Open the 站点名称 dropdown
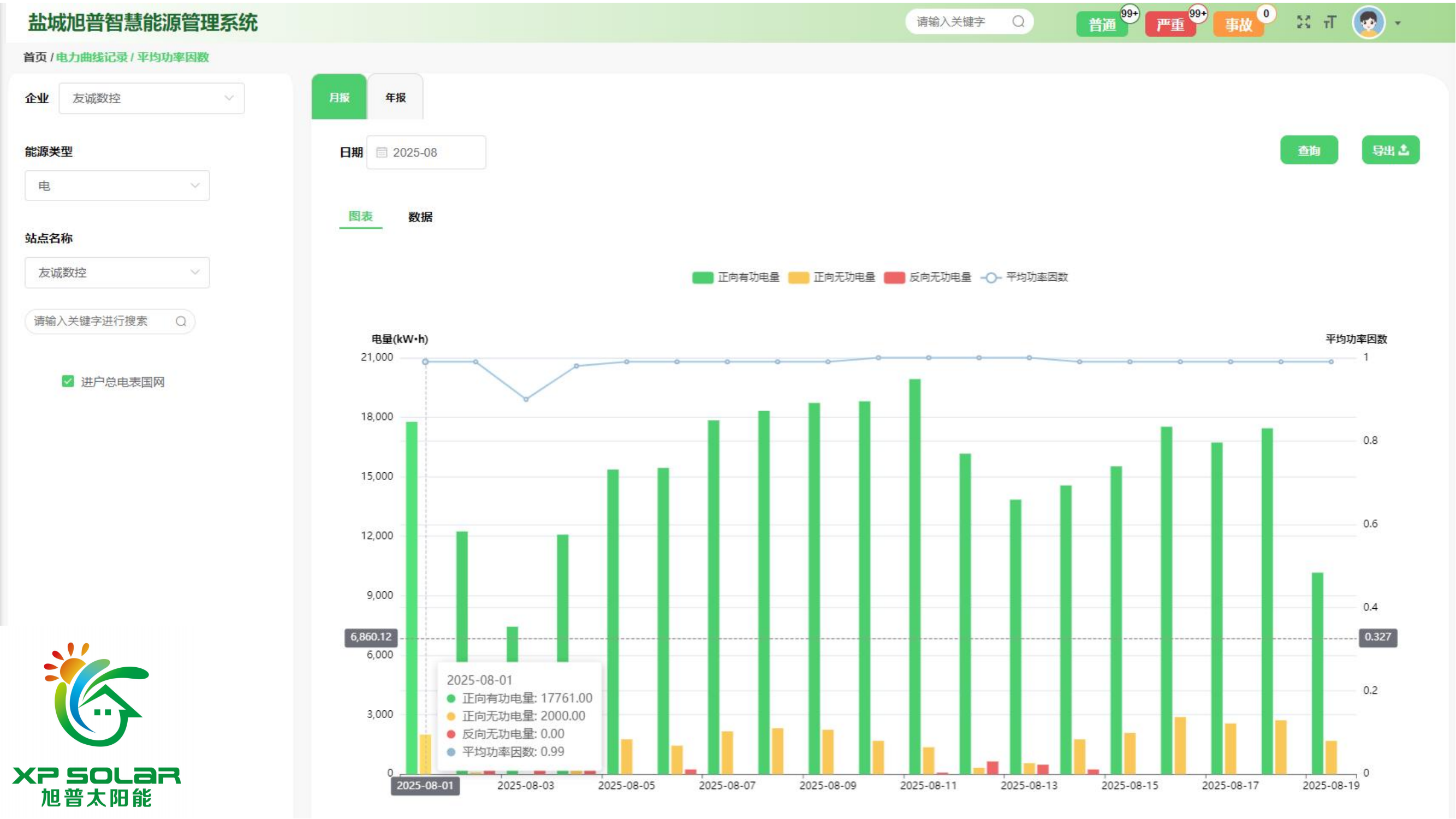This screenshot has height=819, width=1456. [x=117, y=272]
